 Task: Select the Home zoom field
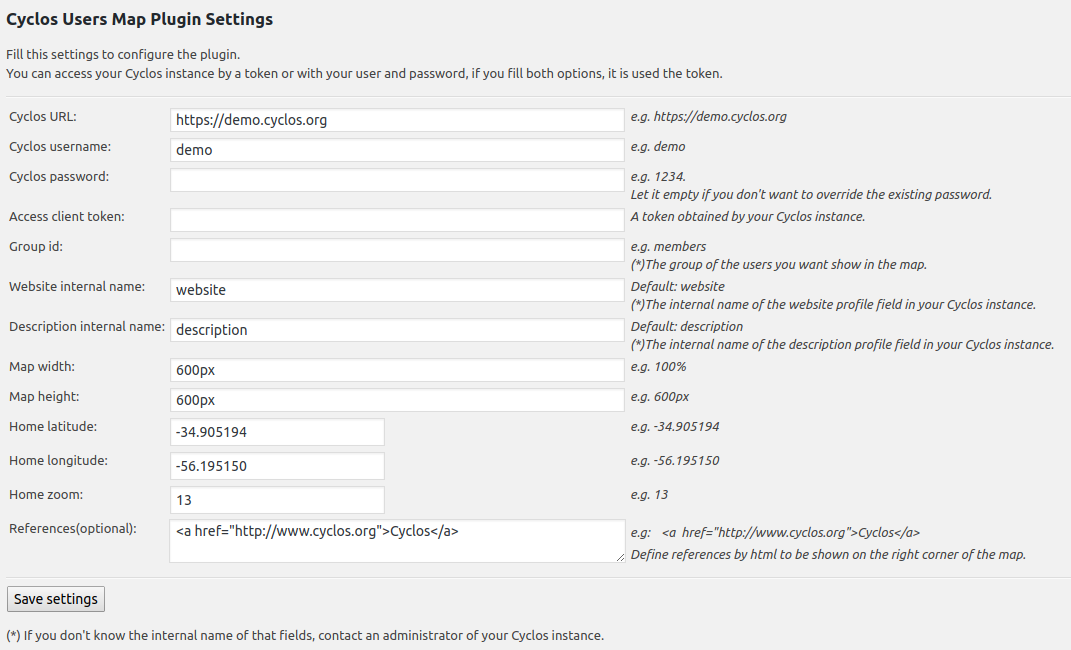pos(277,500)
